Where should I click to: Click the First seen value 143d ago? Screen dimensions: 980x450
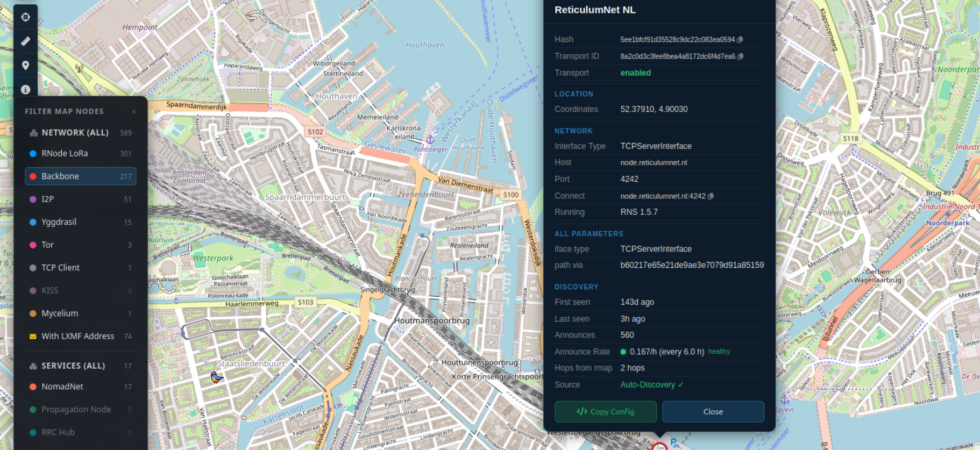(x=637, y=302)
